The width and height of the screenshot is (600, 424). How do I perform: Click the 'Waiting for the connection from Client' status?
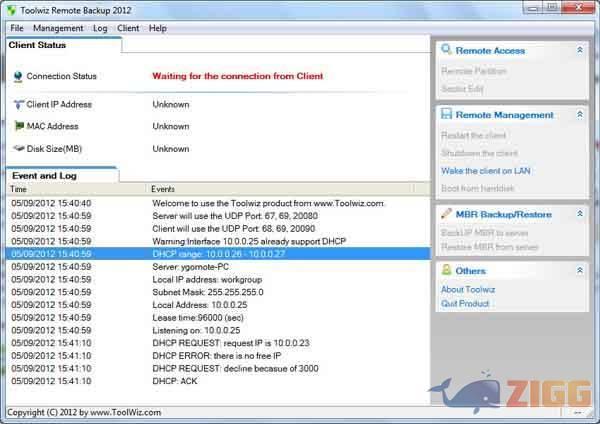(238, 76)
